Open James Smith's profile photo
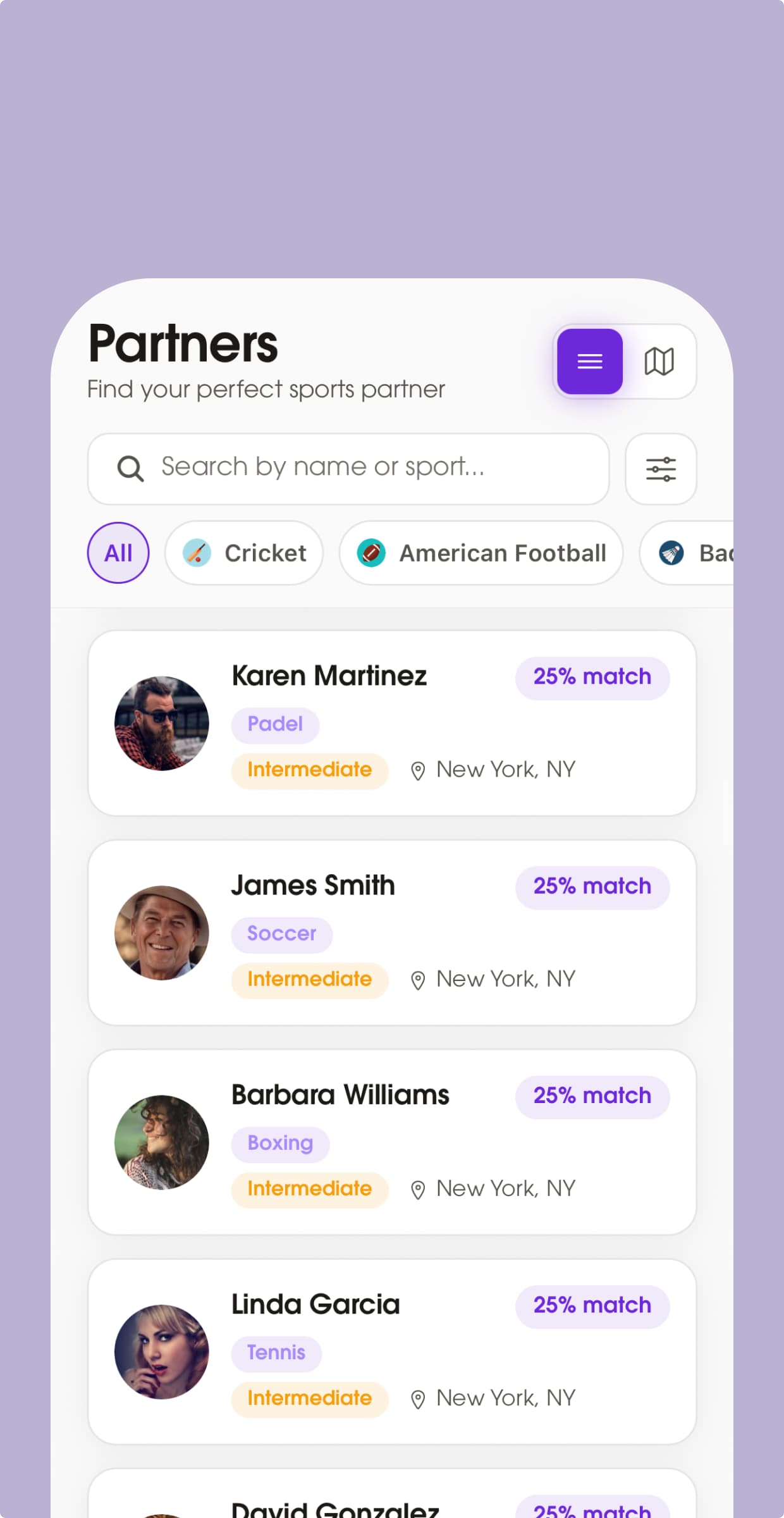 [x=162, y=932]
